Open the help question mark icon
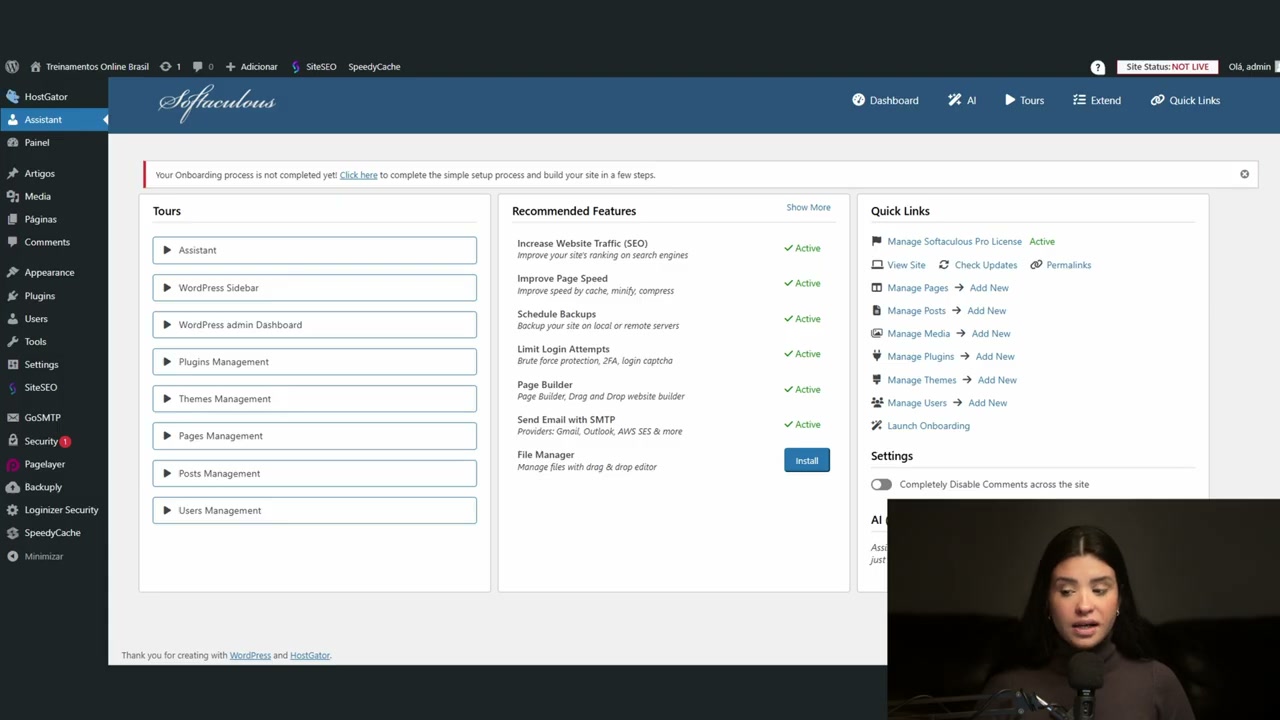 tap(1098, 67)
